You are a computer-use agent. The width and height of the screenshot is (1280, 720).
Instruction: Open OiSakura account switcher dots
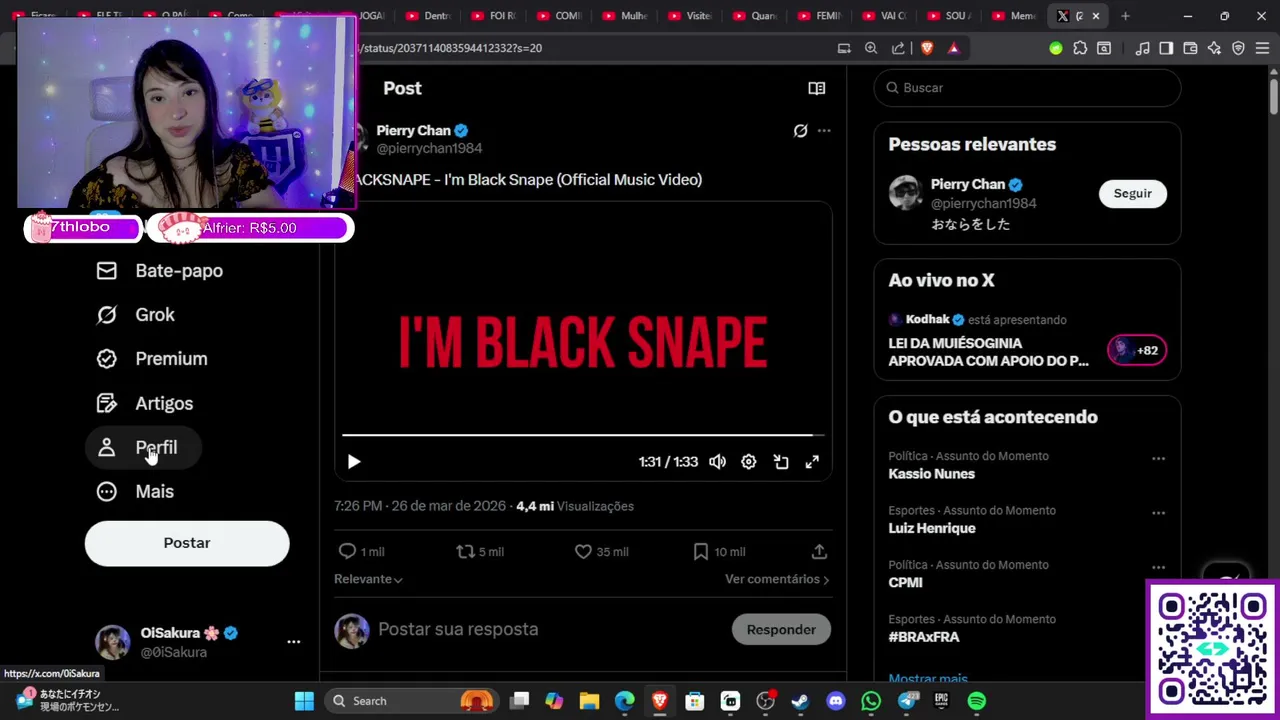[293, 642]
